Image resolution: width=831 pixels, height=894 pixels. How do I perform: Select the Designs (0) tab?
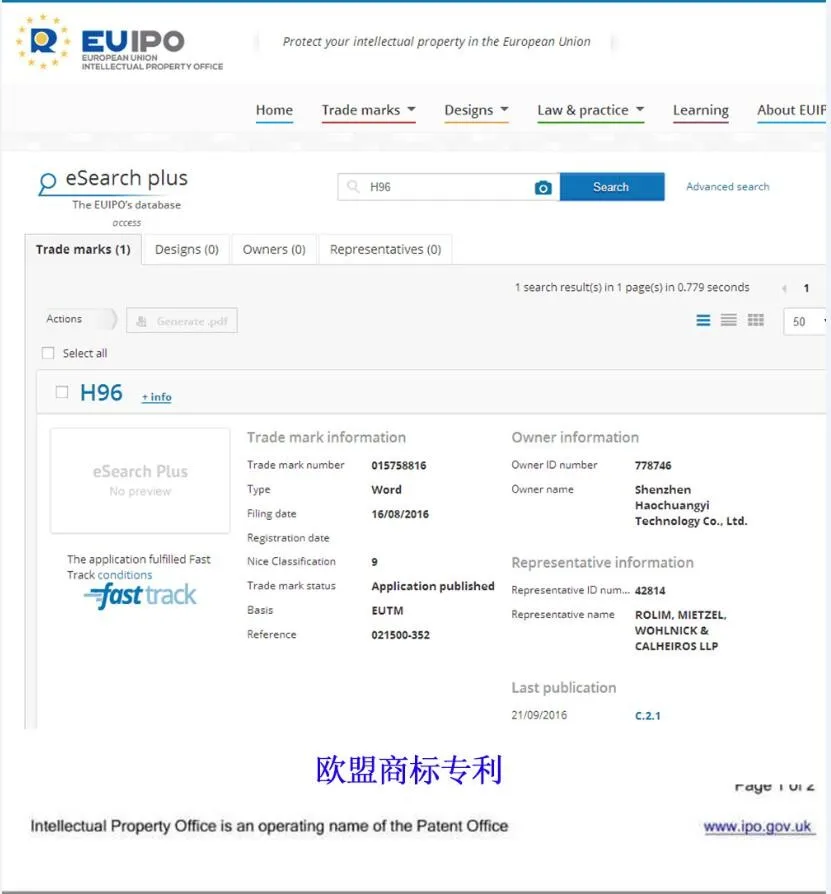click(187, 250)
